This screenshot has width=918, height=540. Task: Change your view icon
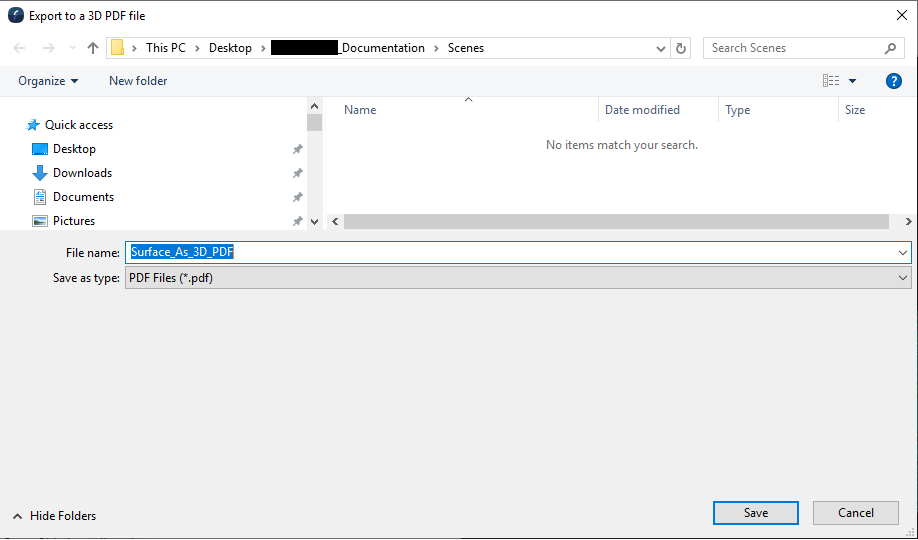(x=831, y=81)
